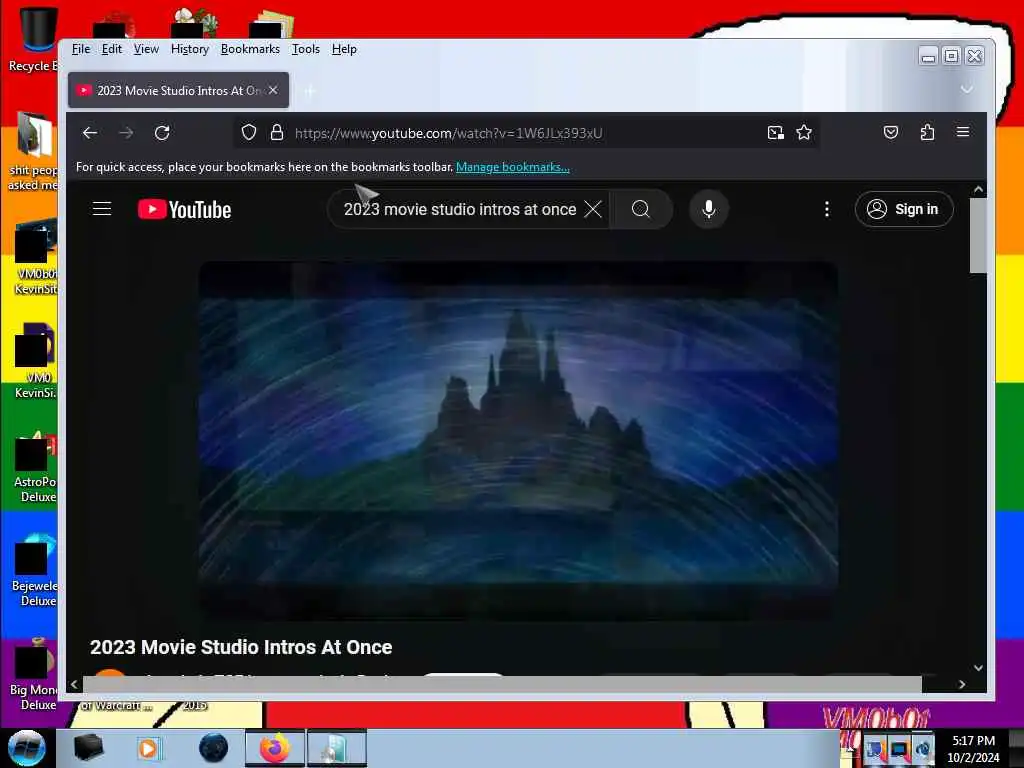Screen dimensions: 1024x768
Task: Click the horizontal scrollbar left arrow
Action: [74, 684]
